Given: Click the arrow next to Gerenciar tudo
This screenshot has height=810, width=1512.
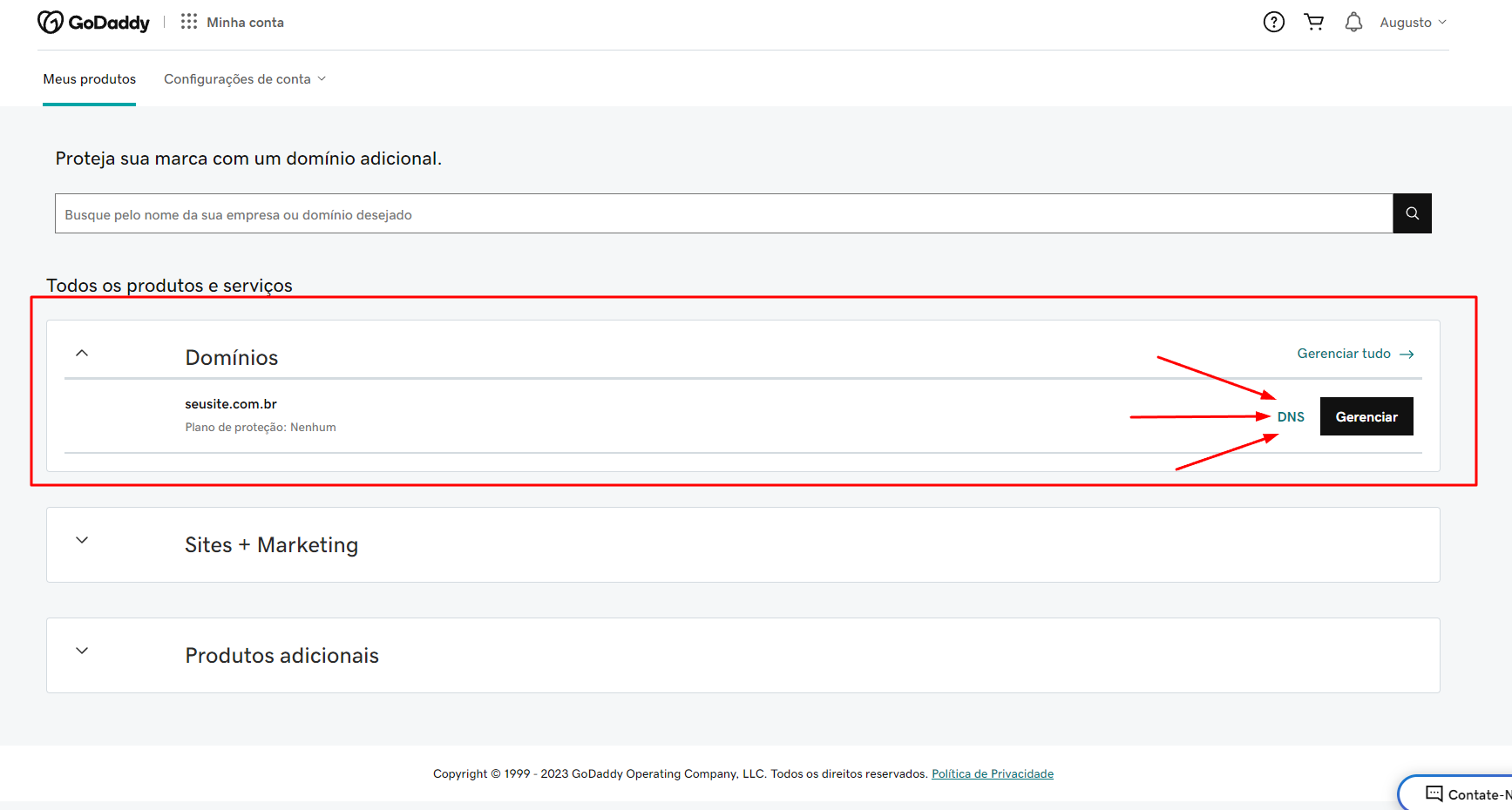Looking at the screenshot, I should [x=1406, y=354].
